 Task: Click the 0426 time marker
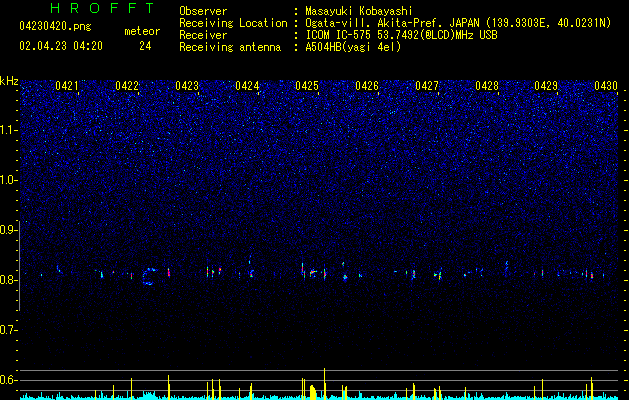(x=367, y=86)
